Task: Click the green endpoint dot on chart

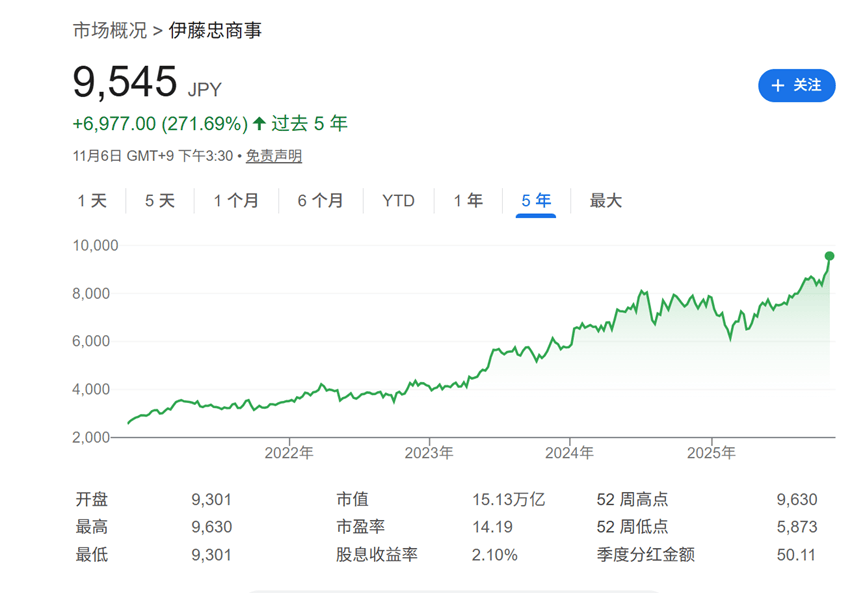Action: [x=829, y=256]
